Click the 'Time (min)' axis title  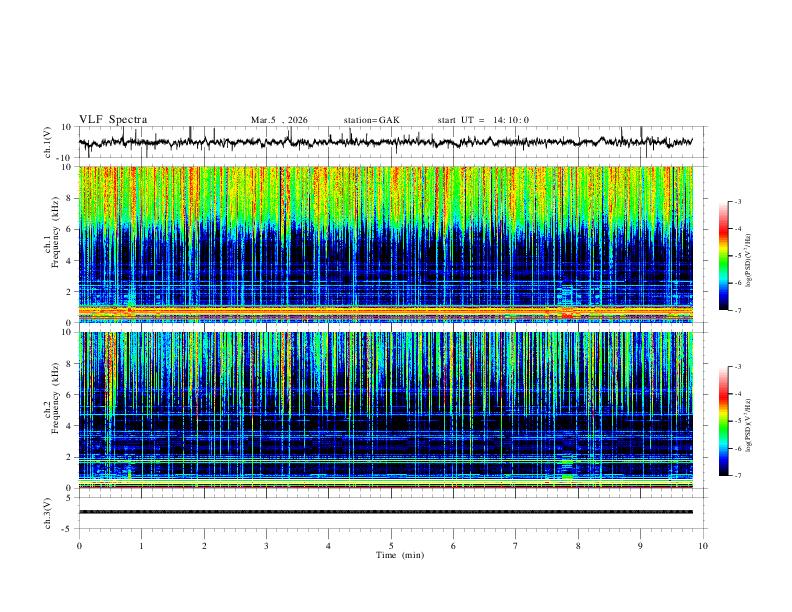pos(400,555)
